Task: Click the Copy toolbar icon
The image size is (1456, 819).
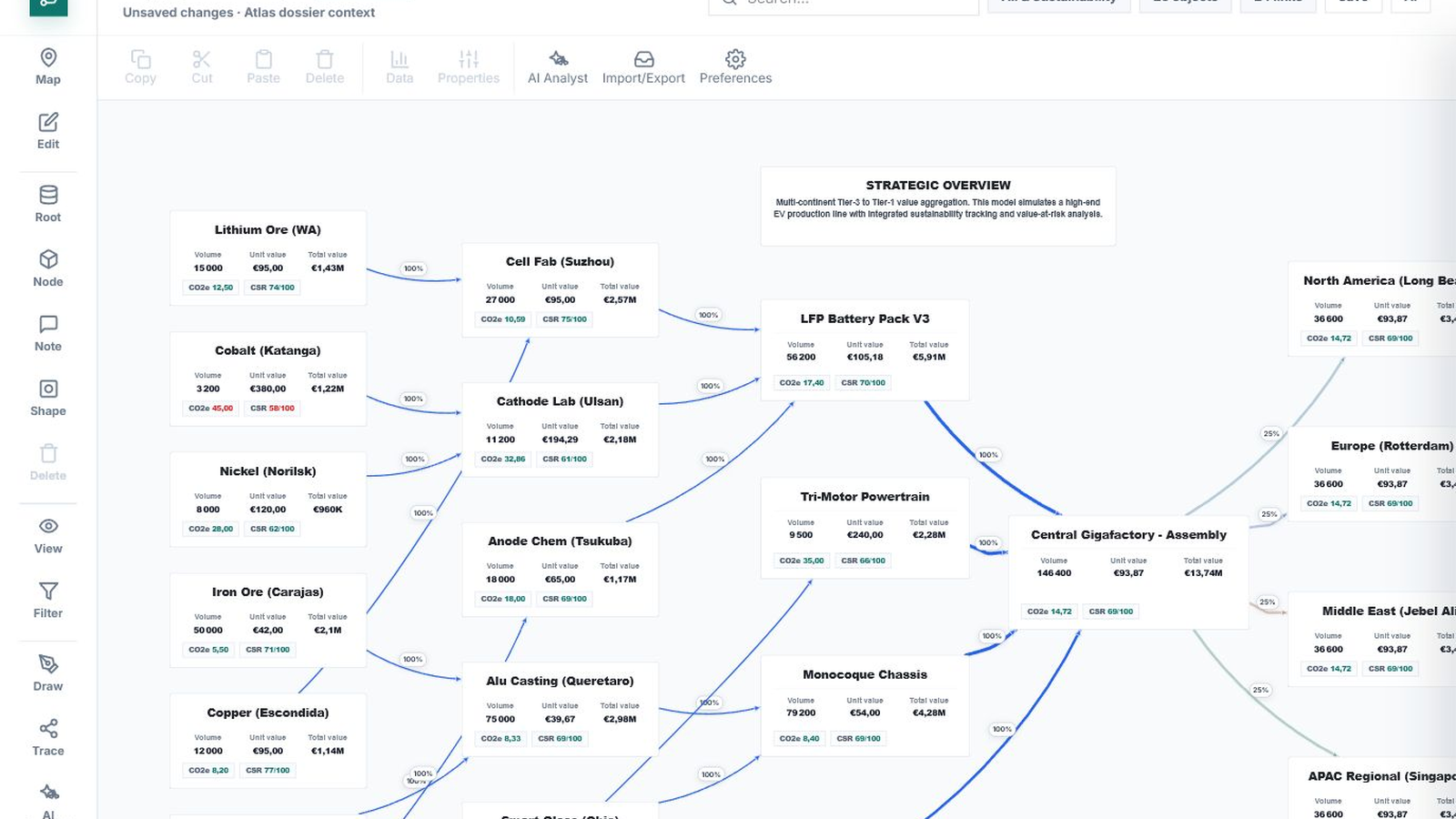Action: tap(140, 59)
